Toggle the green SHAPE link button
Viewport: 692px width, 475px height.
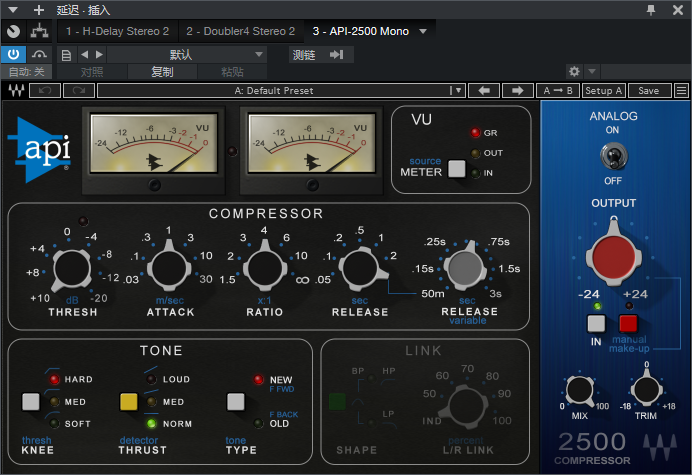click(337, 402)
